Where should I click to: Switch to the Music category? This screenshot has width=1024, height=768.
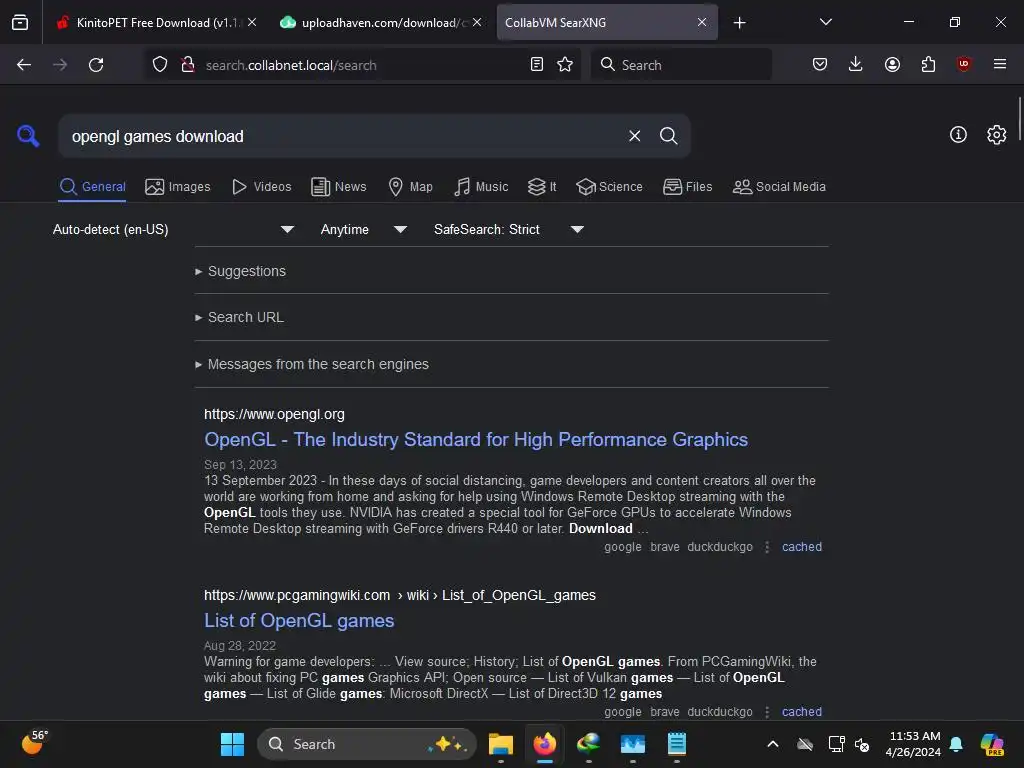click(481, 187)
